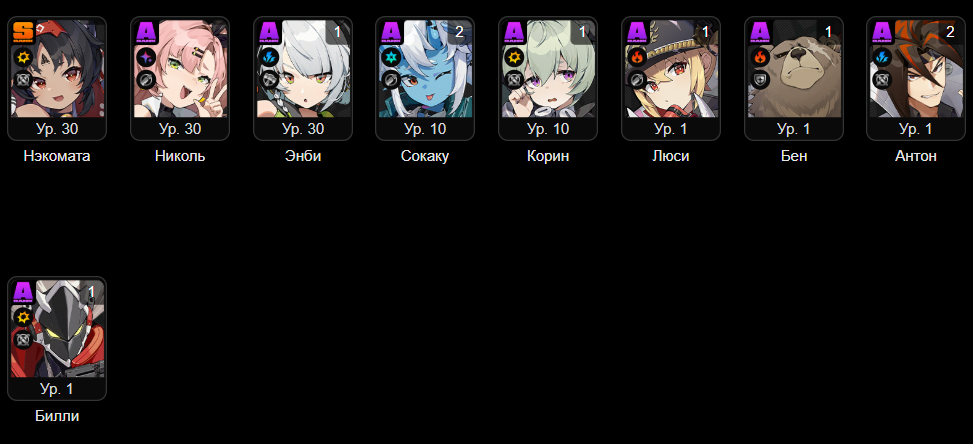Open the Билли character portrait
This screenshot has height=444, width=973.
click(x=57, y=329)
